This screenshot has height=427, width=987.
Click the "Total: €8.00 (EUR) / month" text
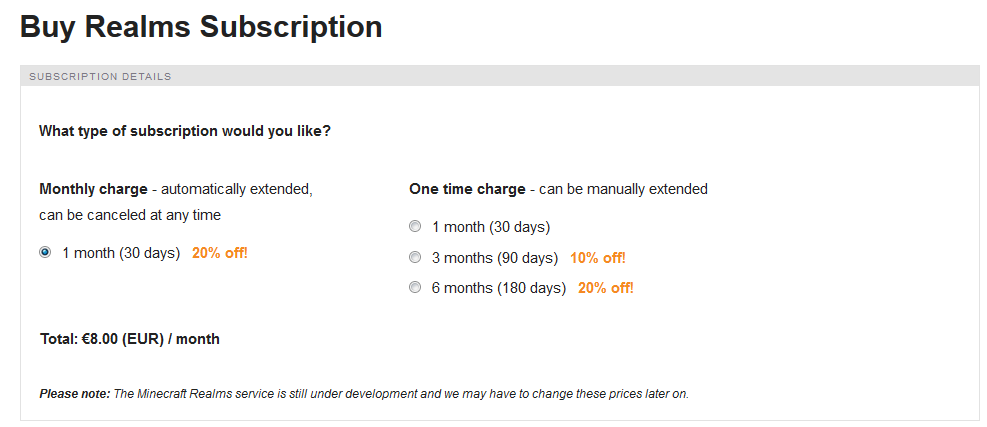pyautogui.click(x=130, y=339)
